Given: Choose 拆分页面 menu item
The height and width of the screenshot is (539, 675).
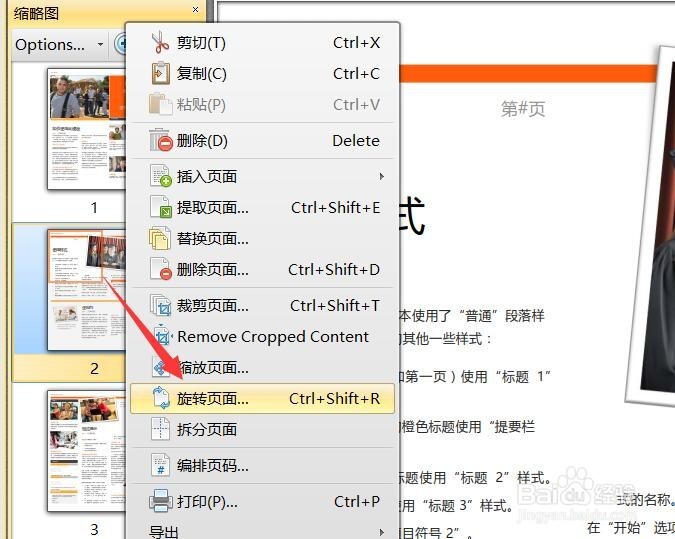Looking at the screenshot, I should click(263, 429).
